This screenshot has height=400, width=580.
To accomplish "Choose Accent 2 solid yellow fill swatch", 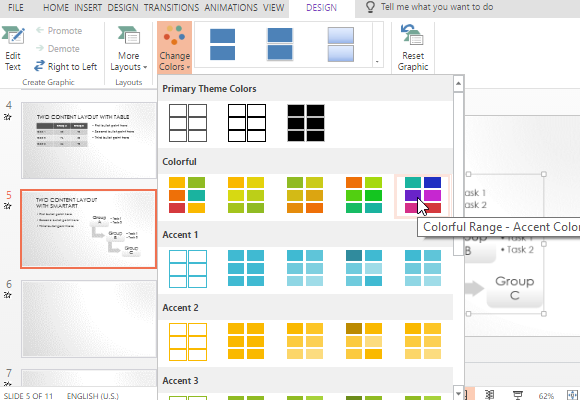I will coord(246,341).
